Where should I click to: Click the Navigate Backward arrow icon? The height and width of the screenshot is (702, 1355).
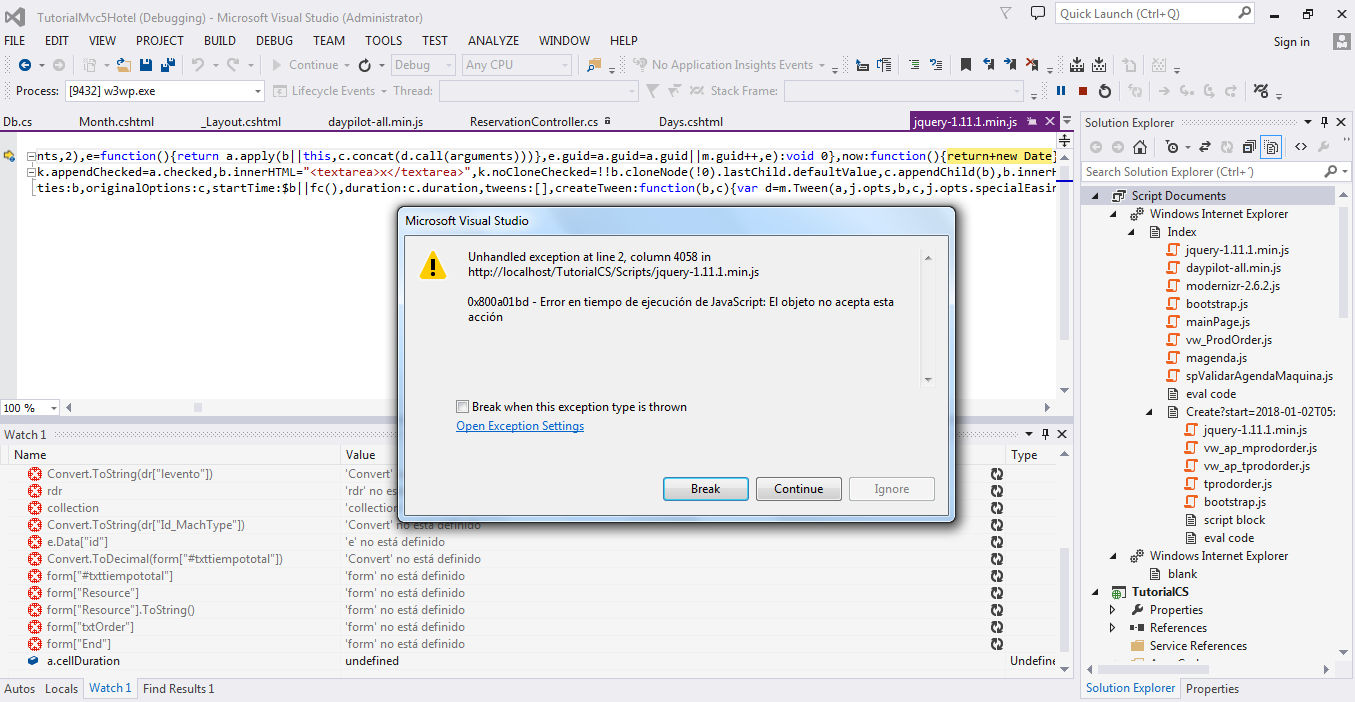(x=24, y=65)
